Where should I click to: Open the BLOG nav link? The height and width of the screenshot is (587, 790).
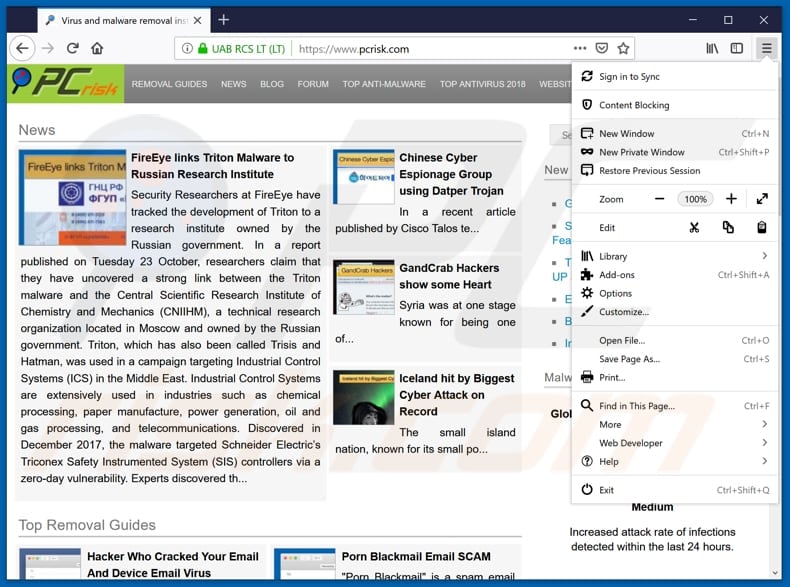272,84
